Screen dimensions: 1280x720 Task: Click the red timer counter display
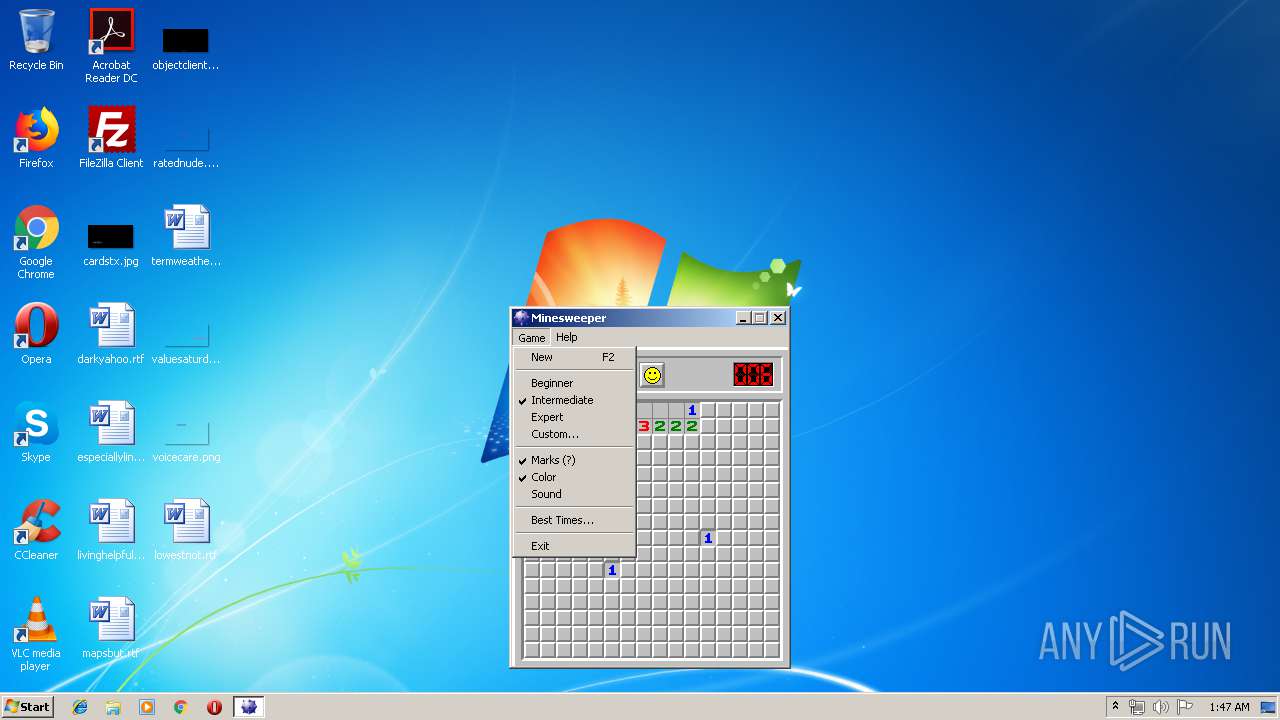753,375
